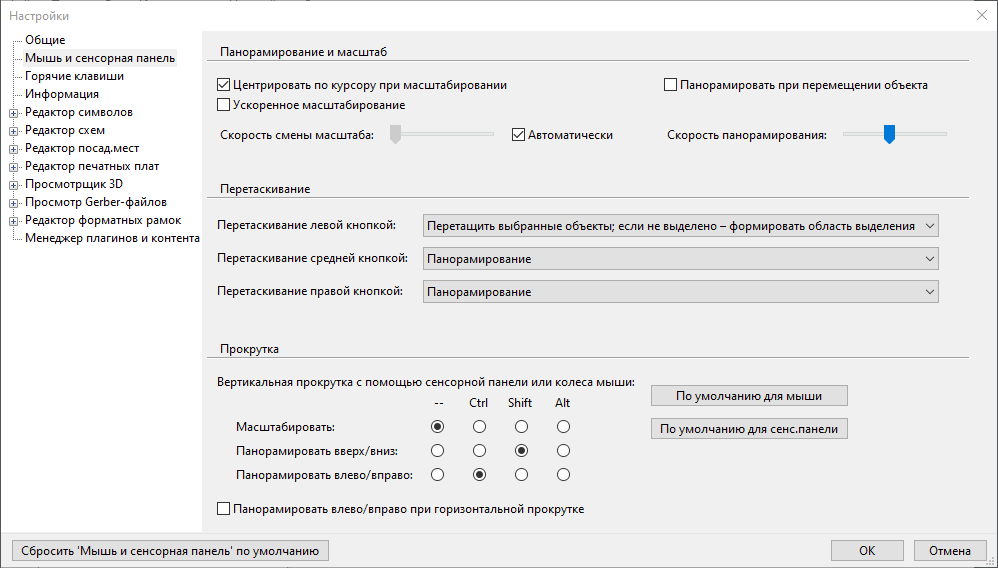
Task: Select Ctrl radio for Масштабировать
Action: (x=479, y=427)
